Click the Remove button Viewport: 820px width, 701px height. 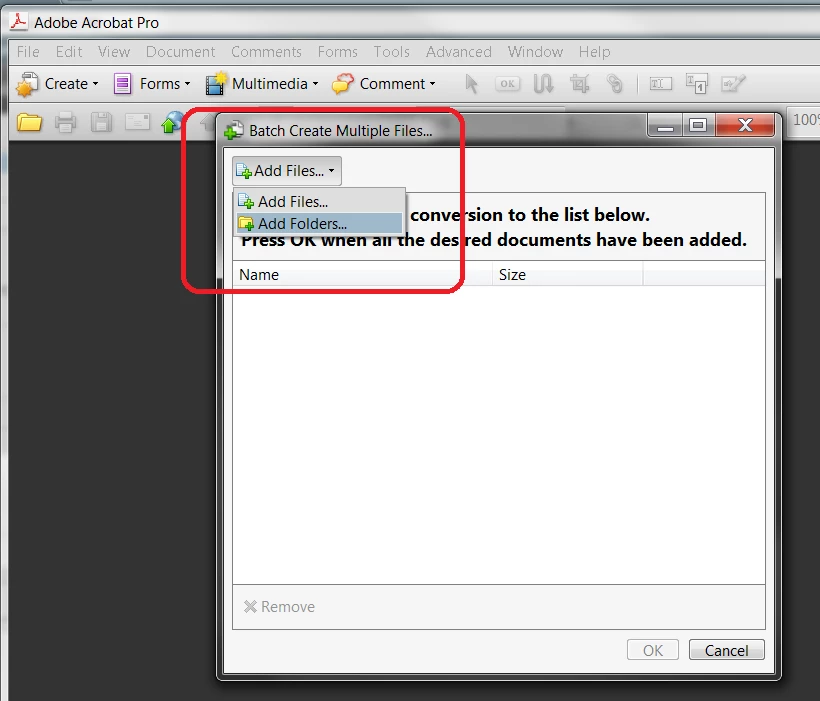click(279, 607)
